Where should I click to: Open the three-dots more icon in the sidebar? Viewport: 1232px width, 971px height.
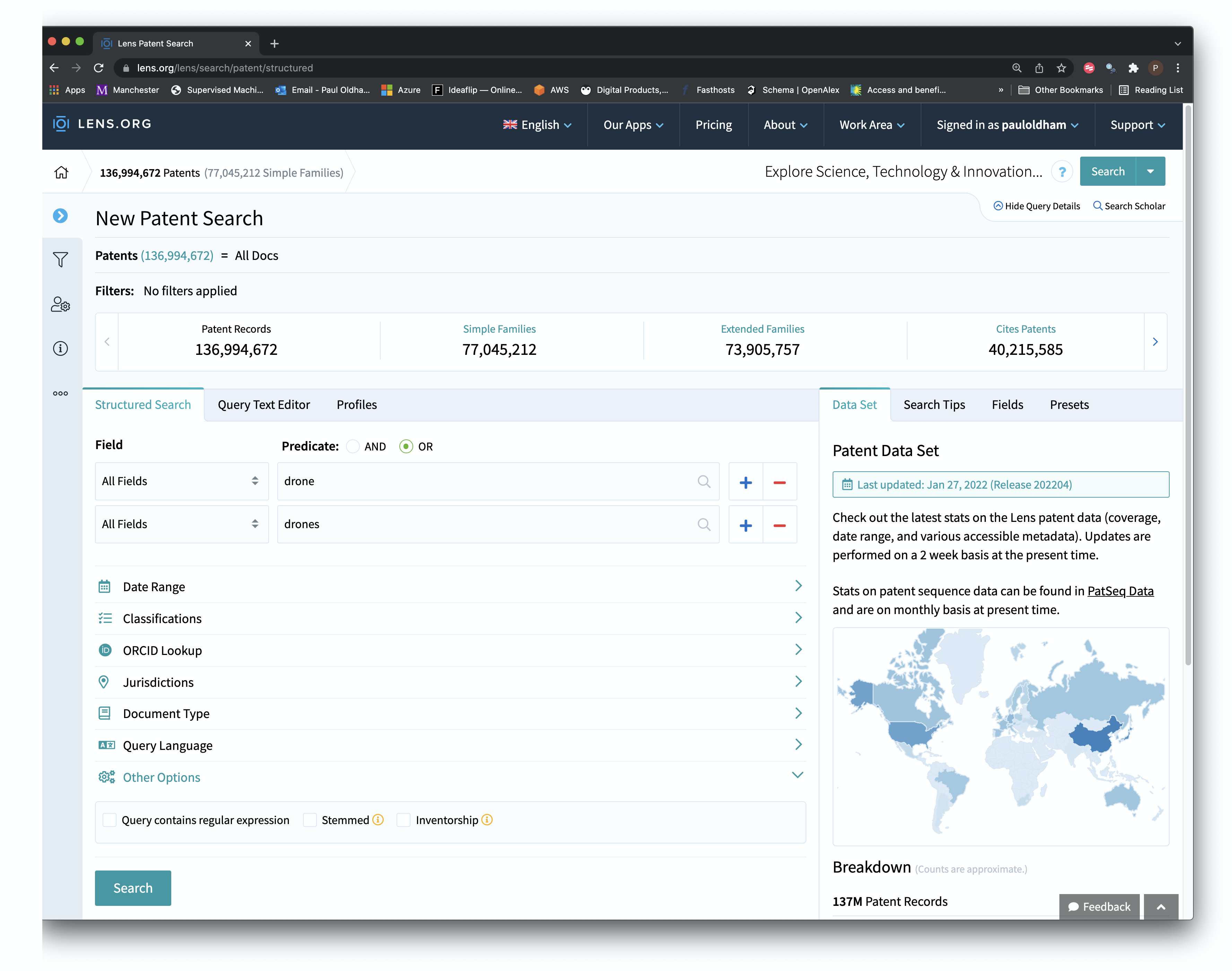click(60, 393)
